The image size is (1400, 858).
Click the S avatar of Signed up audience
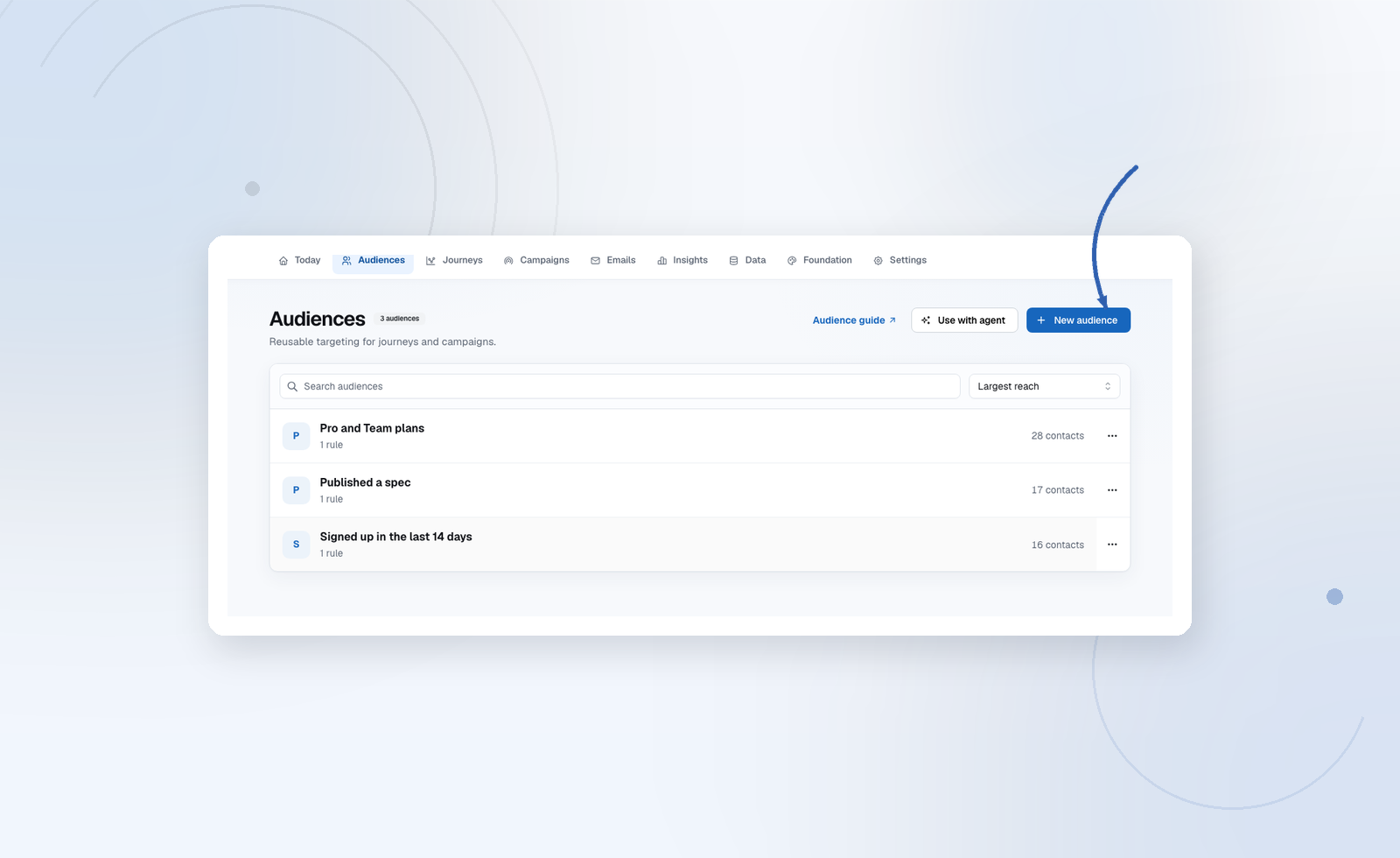pyautogui.click(x=296, y=545)
